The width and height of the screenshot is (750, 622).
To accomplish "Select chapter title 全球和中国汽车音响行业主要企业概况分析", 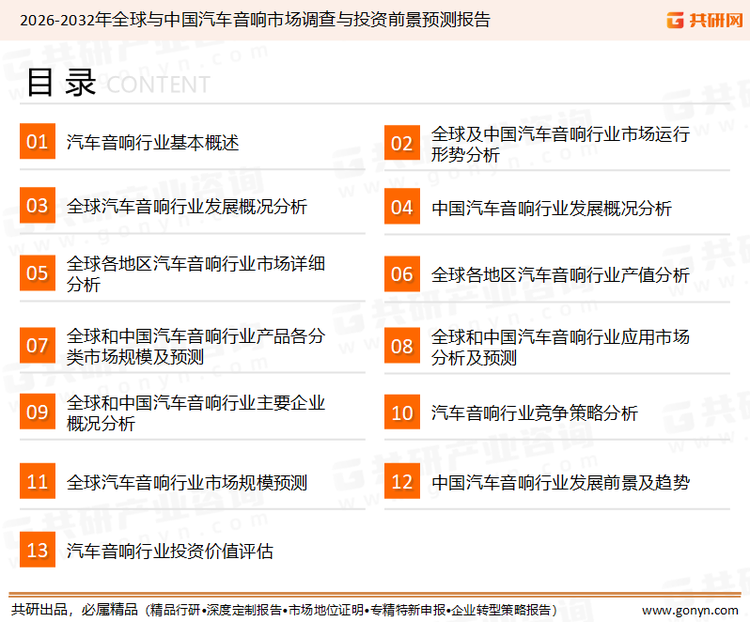I will pyautogui.click(x=196, y=413).
